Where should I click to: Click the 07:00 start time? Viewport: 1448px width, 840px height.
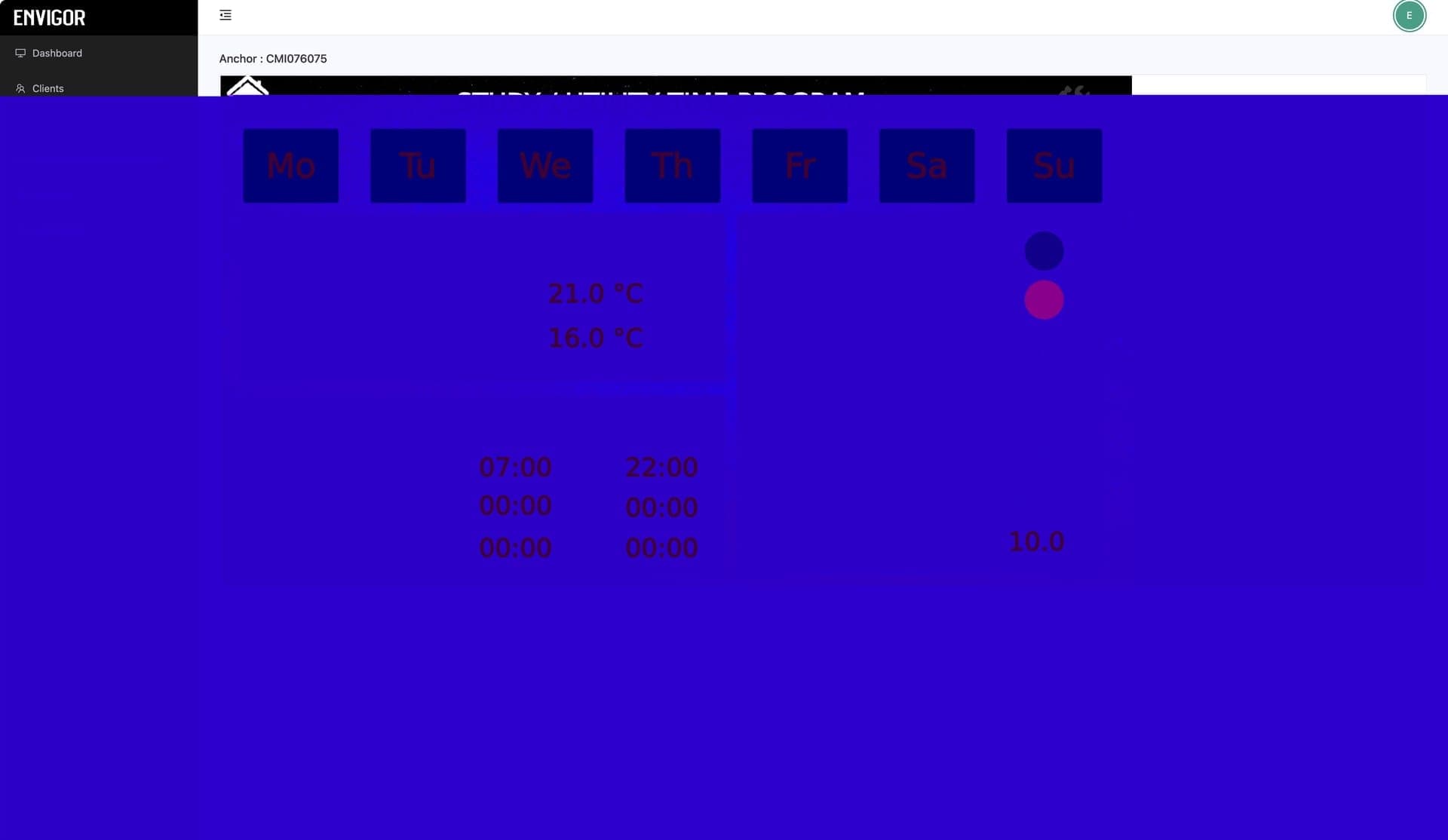(516, 468)
